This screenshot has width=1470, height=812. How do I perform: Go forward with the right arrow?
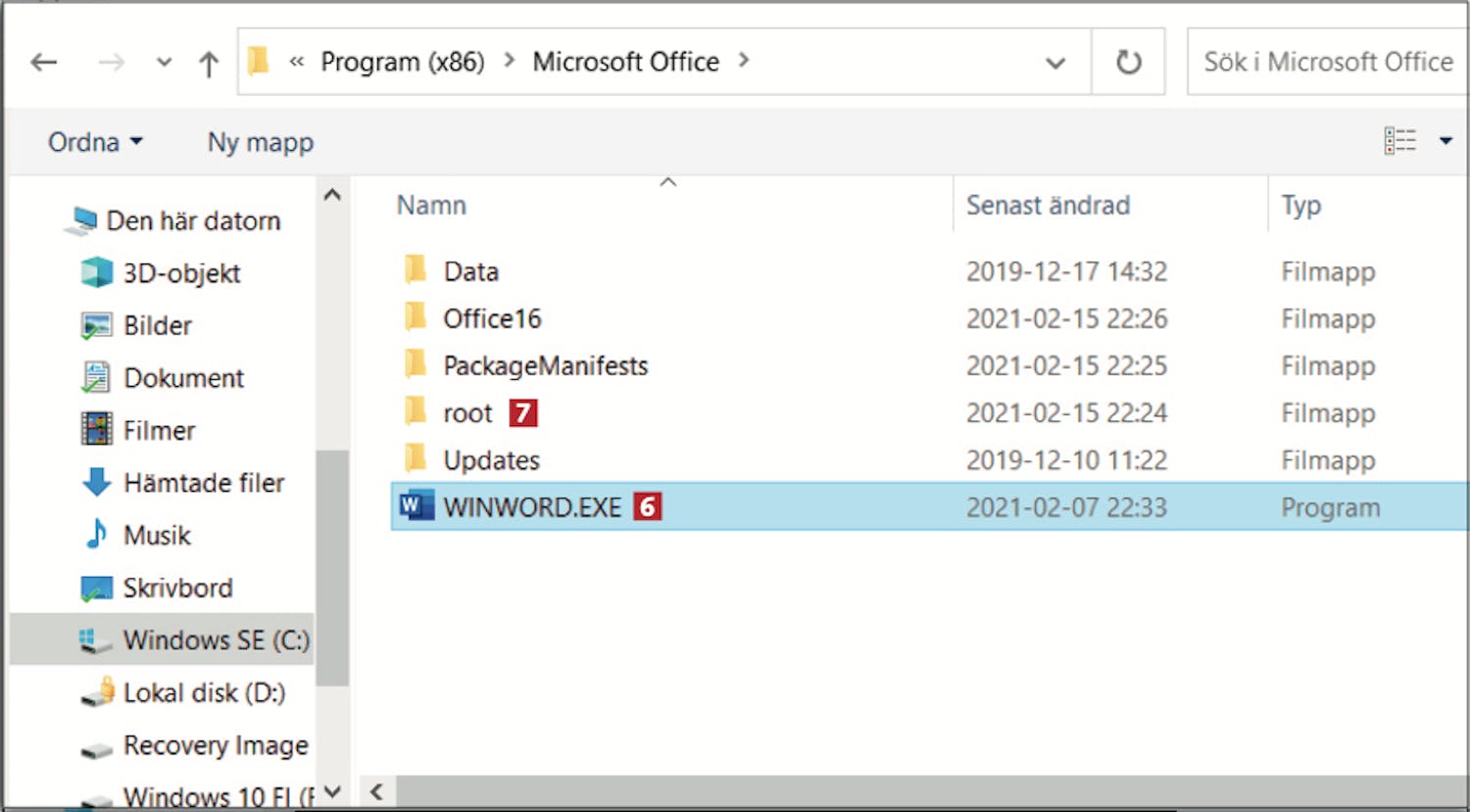point(112,63)
